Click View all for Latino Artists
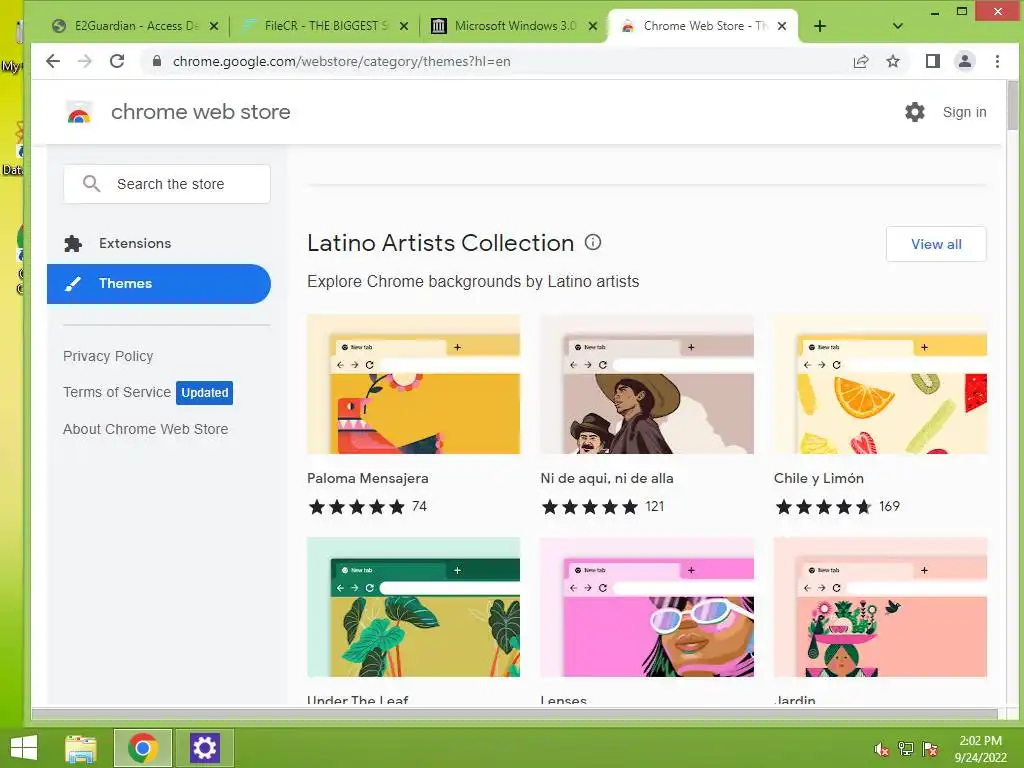Screen dimensions: 1024x768 point(936,244)
